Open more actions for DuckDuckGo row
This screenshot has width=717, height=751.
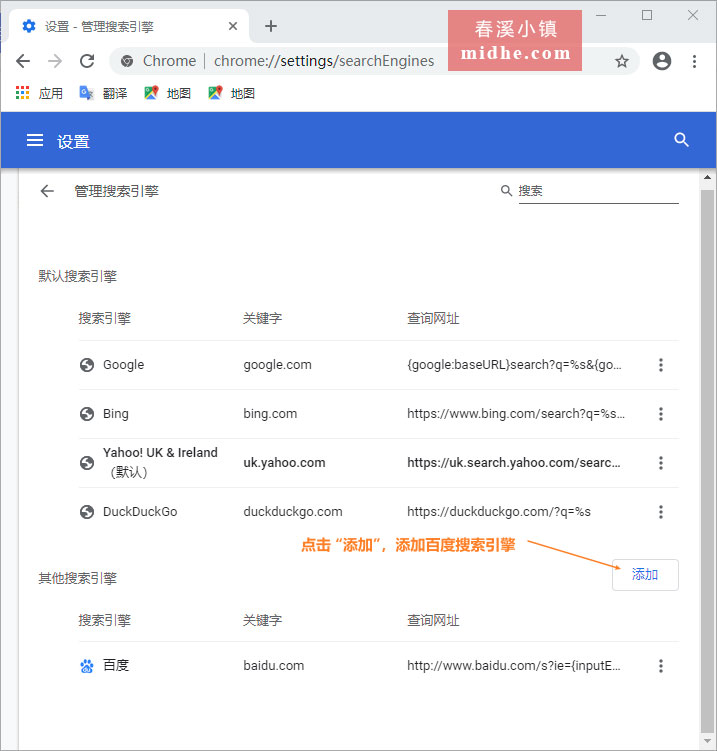click(660, 512)
